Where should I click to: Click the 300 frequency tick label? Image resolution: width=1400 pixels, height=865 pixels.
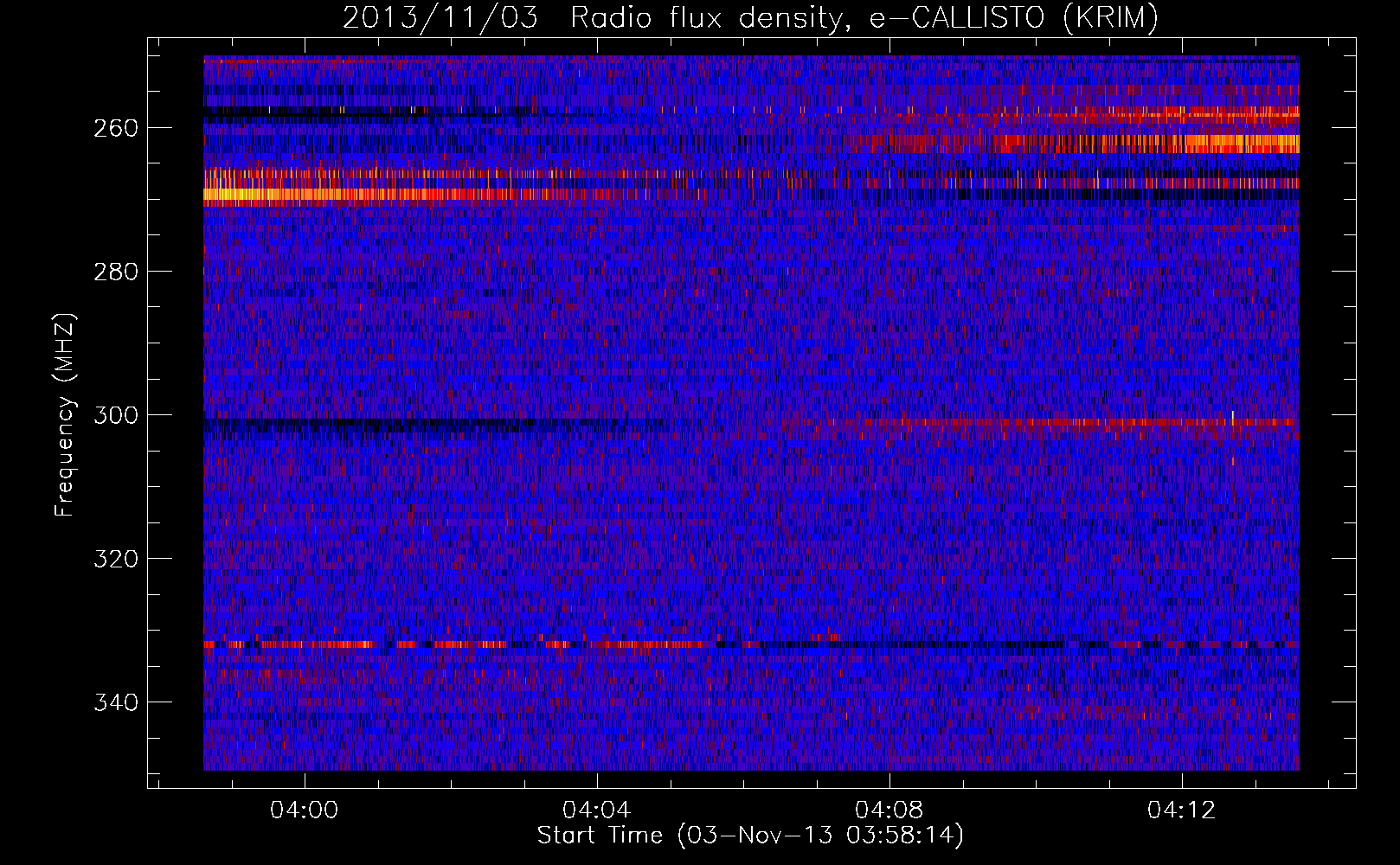[x=115, y=415]
